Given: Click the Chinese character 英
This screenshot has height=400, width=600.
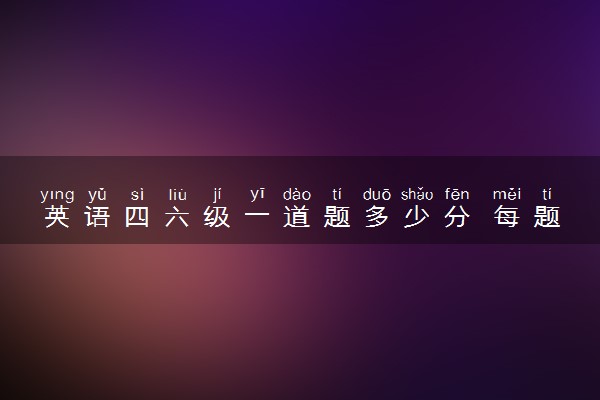Looking at the screenshot, I should (57, 216).
